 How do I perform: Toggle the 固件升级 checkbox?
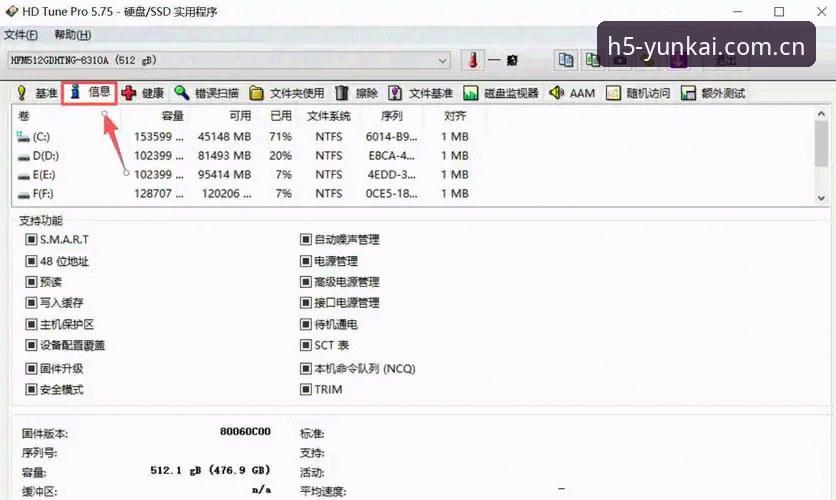coord(31,368)
